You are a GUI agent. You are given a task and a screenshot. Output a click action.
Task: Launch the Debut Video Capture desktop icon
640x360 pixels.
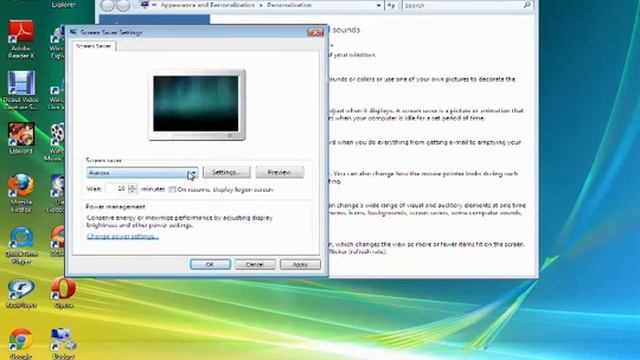coord(21,90)
